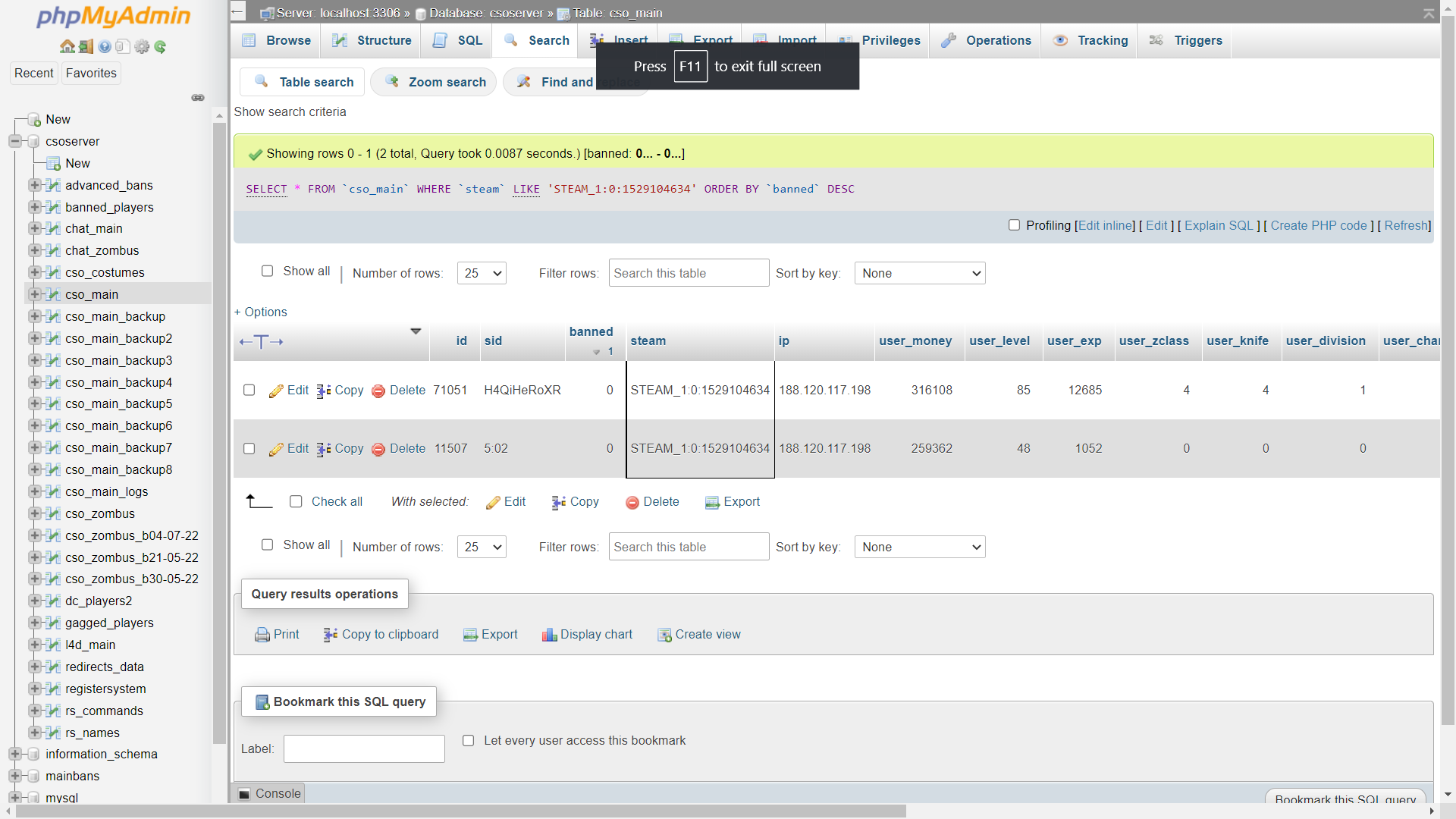The height and width of the screenshot is (819, 1456).
Task: Expand the information_schema database node
Action: tap(14, 754)
